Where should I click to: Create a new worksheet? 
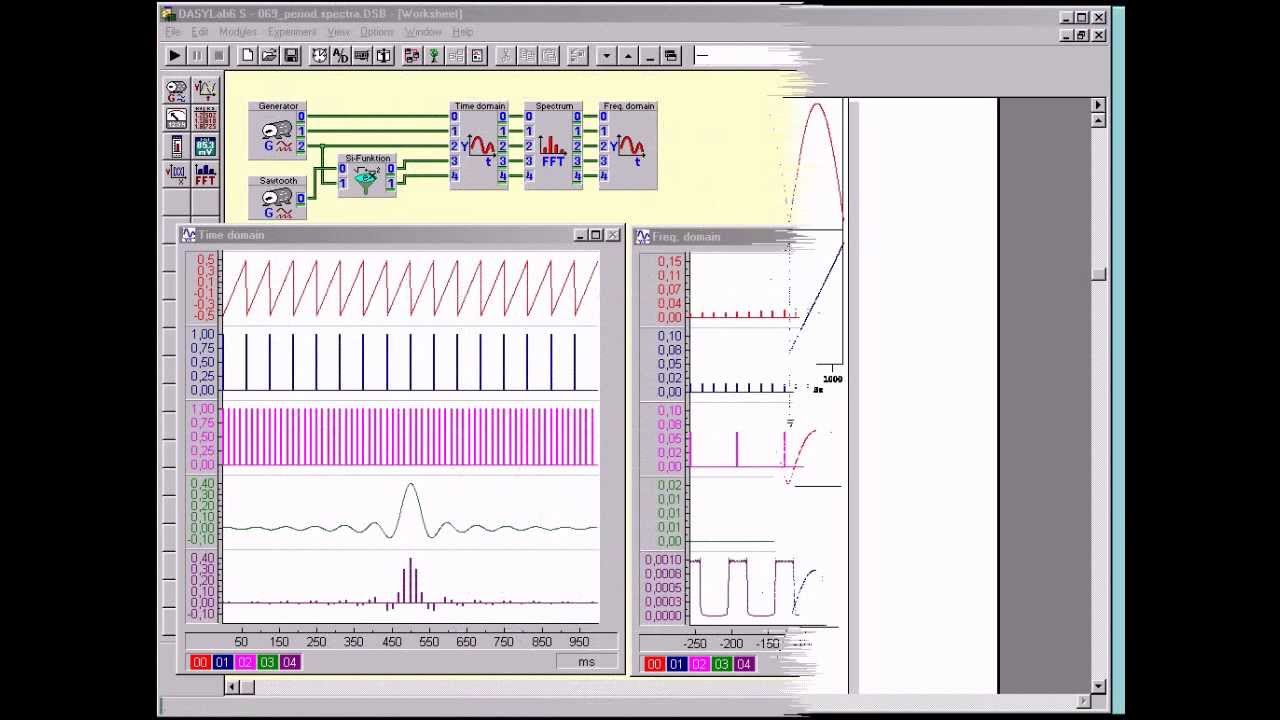(x=248, y=56)
